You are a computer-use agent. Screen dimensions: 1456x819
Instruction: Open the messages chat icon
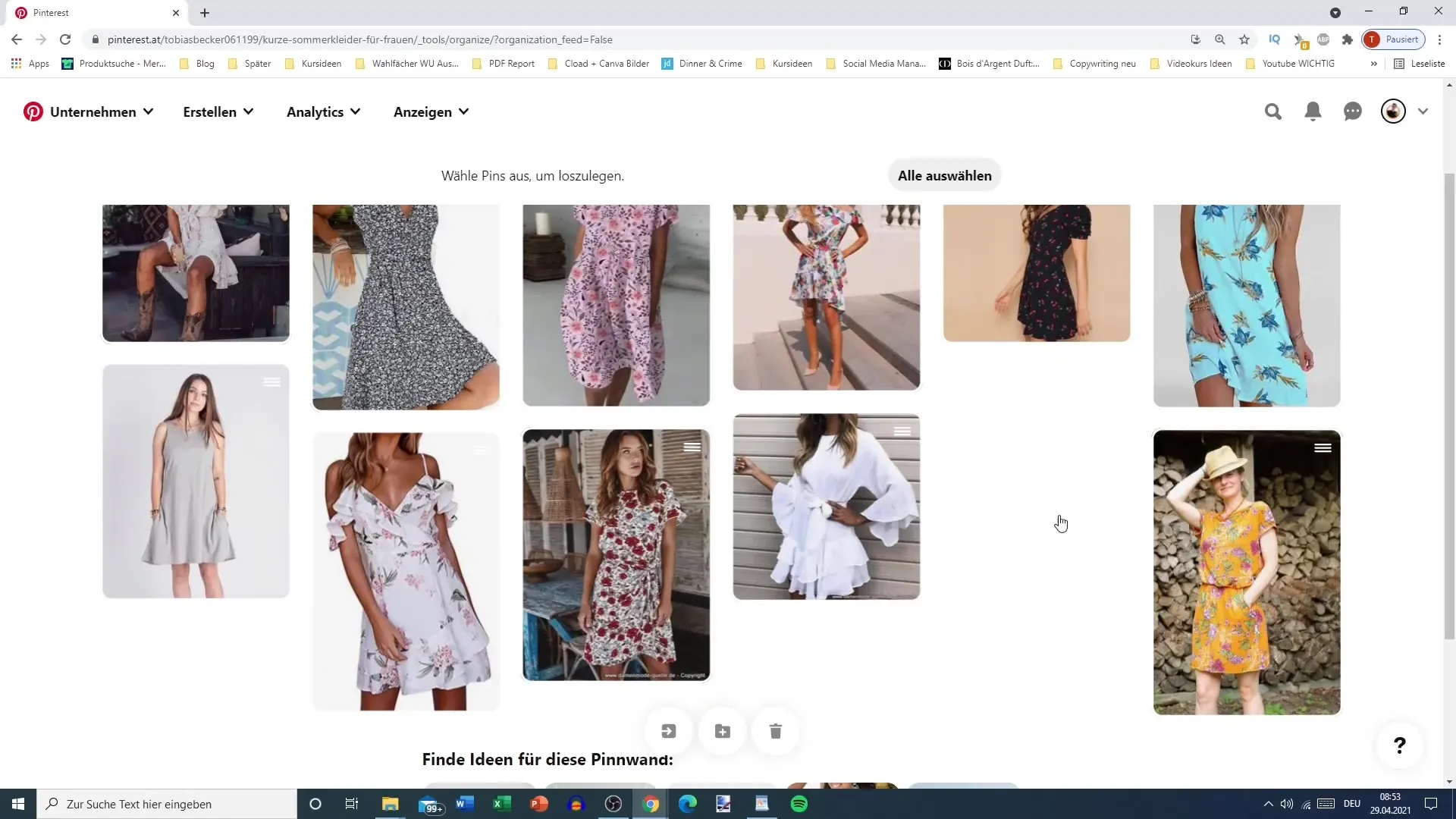[1352, 111]
